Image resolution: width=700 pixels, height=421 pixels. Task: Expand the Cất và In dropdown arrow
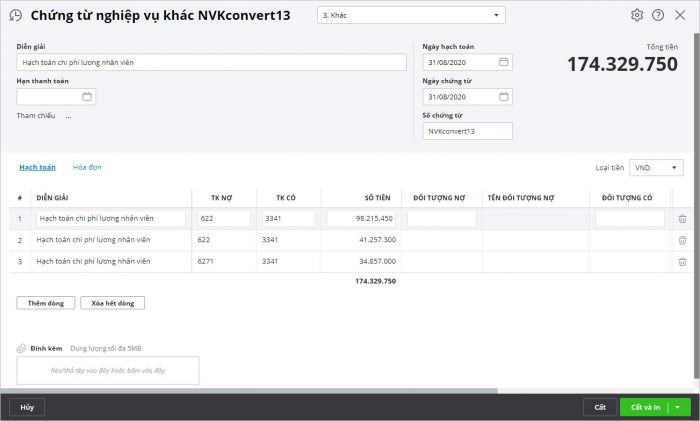click(678, 407)
